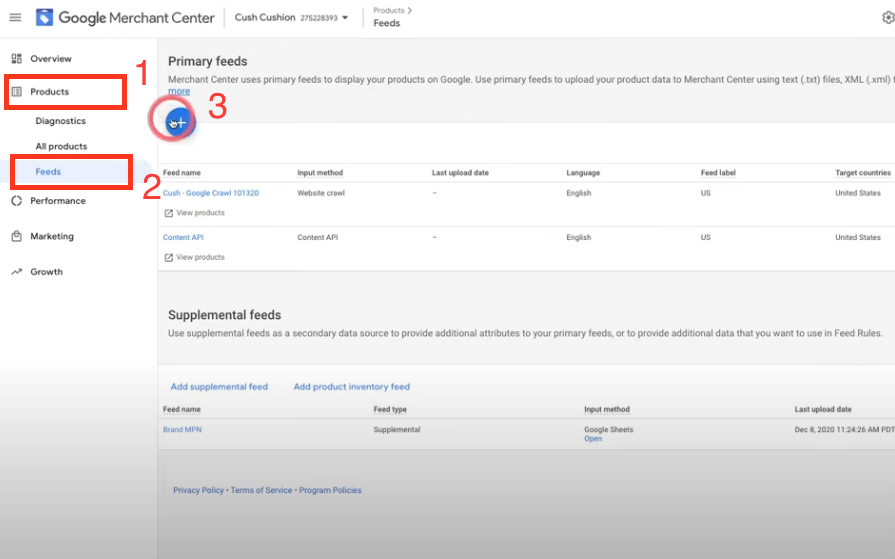895x559 pixels.
Task: Open the Performance section
Action: (x=58, y=201)
